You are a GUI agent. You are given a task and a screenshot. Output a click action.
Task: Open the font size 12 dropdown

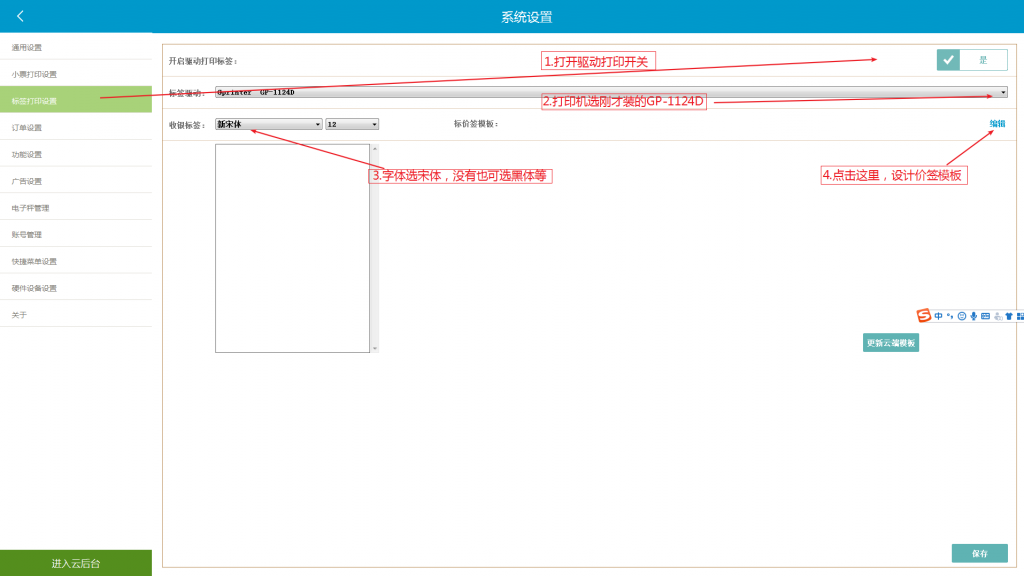coord(352,124)
